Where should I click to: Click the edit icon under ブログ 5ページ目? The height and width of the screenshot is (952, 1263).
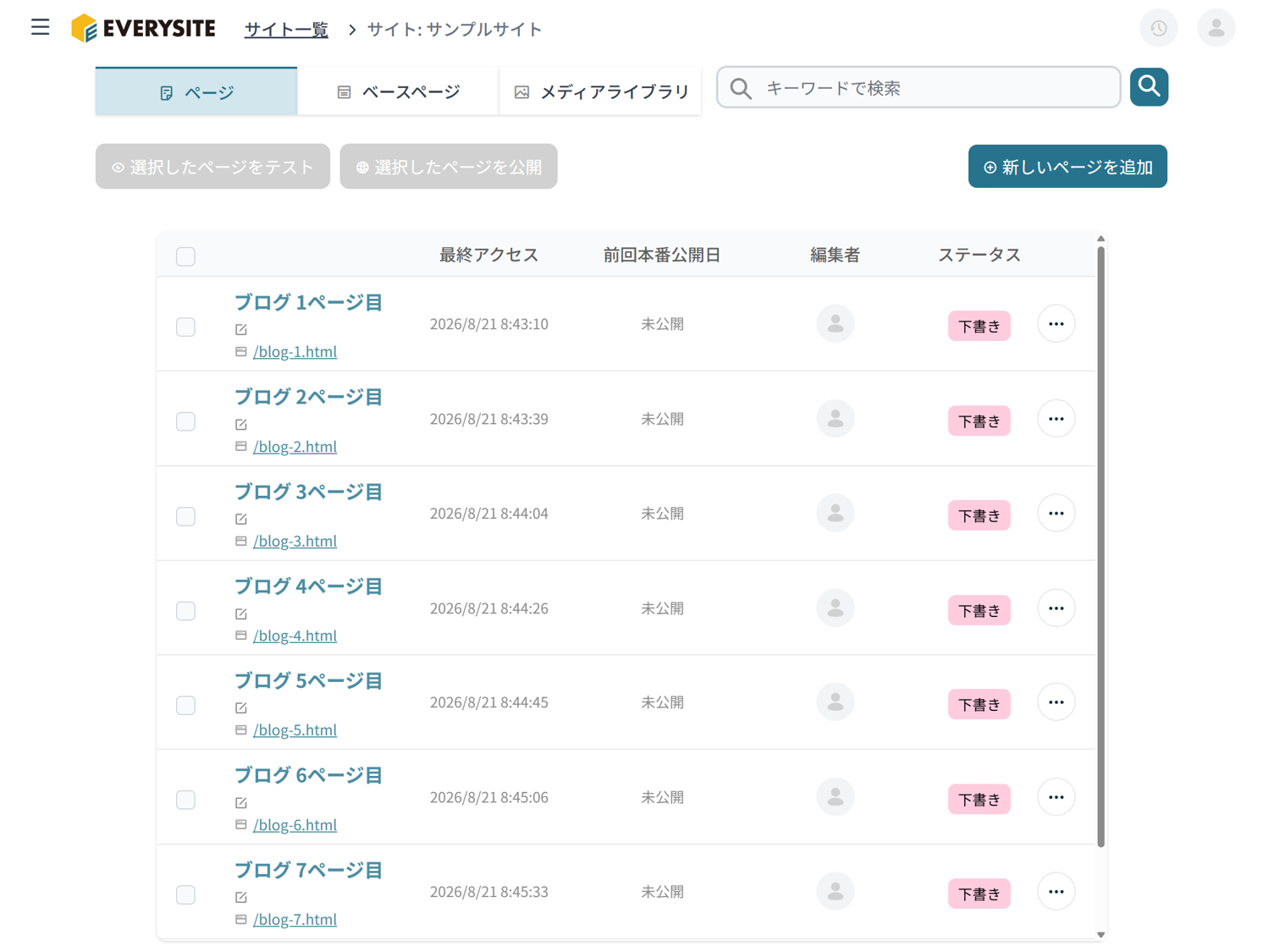point(241,707)
